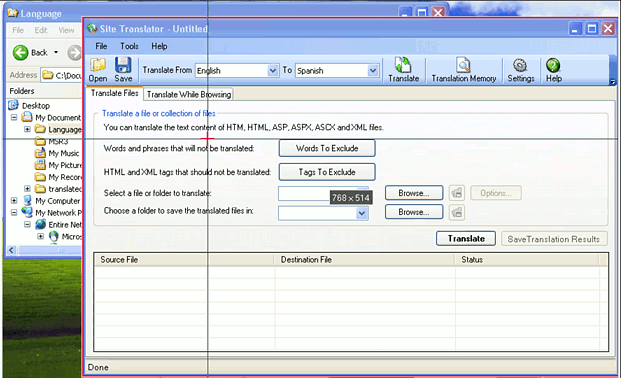
Task: Click Destination File column header
Action: [x=364, y=260]
